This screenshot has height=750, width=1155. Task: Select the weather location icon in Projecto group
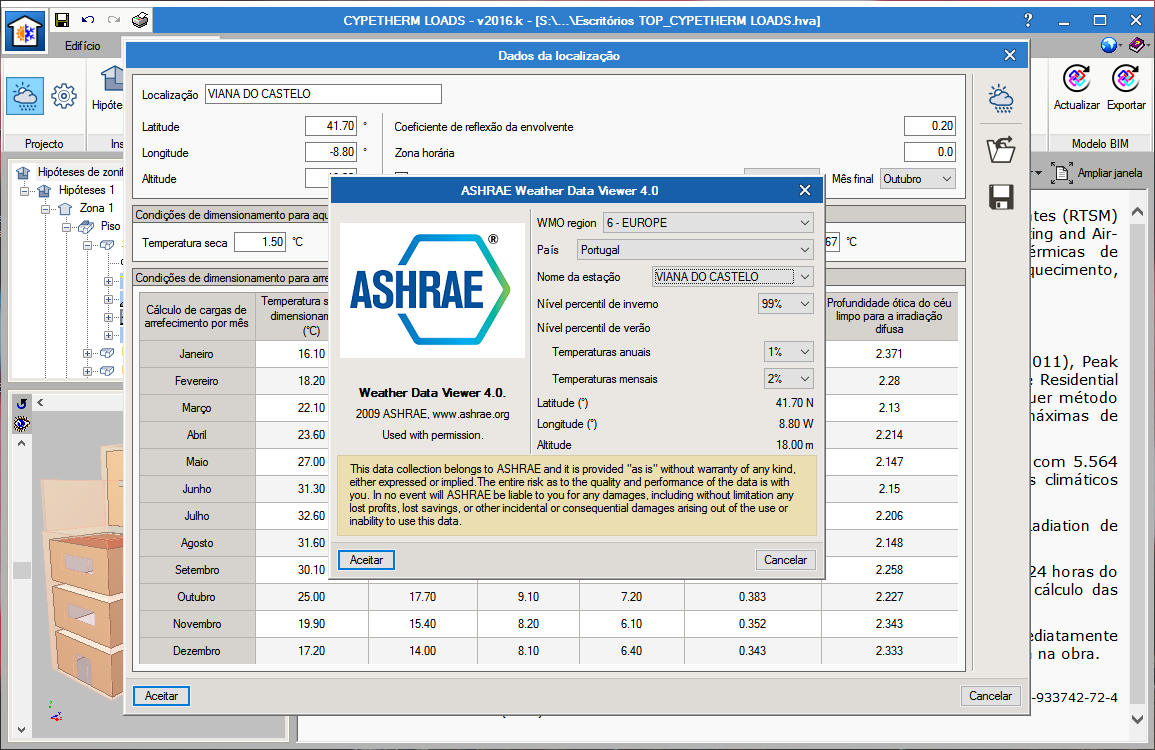pyautogui.click(x=25, y=97)
